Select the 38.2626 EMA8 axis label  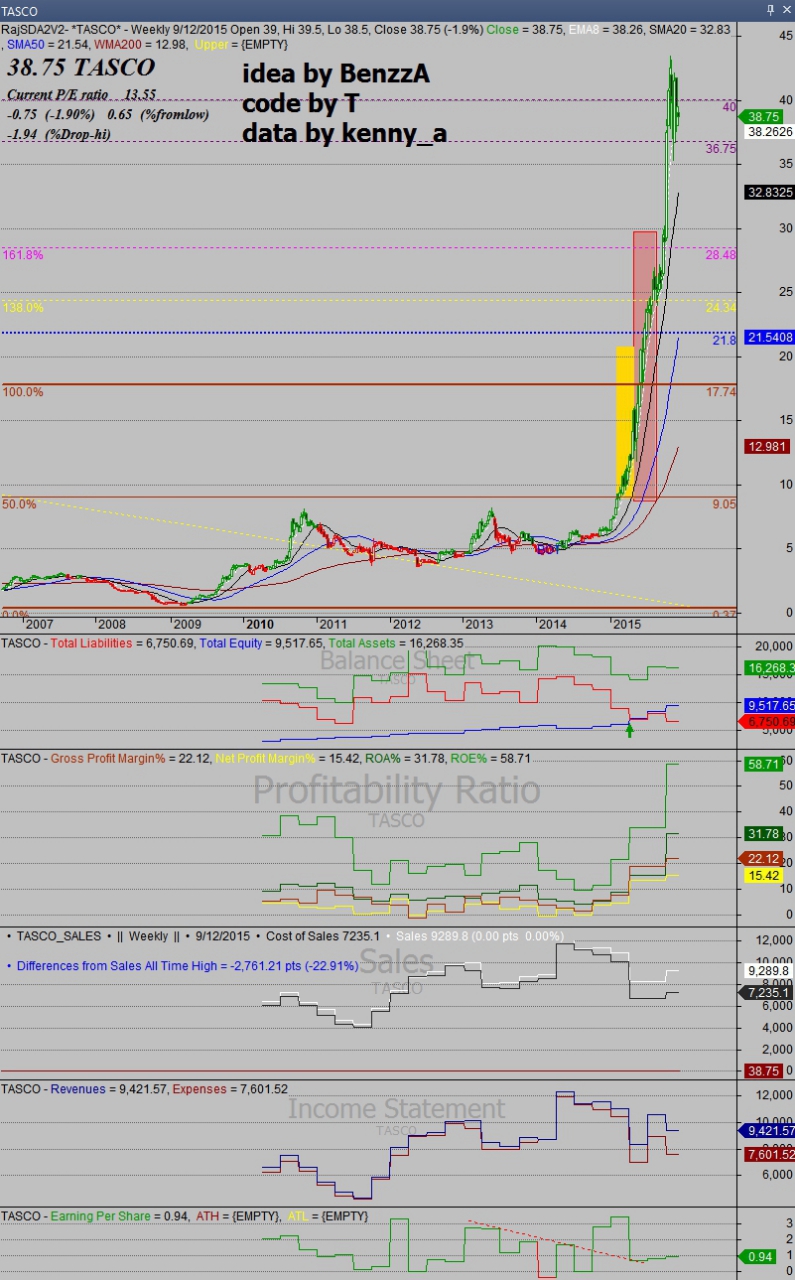(768, 132)
